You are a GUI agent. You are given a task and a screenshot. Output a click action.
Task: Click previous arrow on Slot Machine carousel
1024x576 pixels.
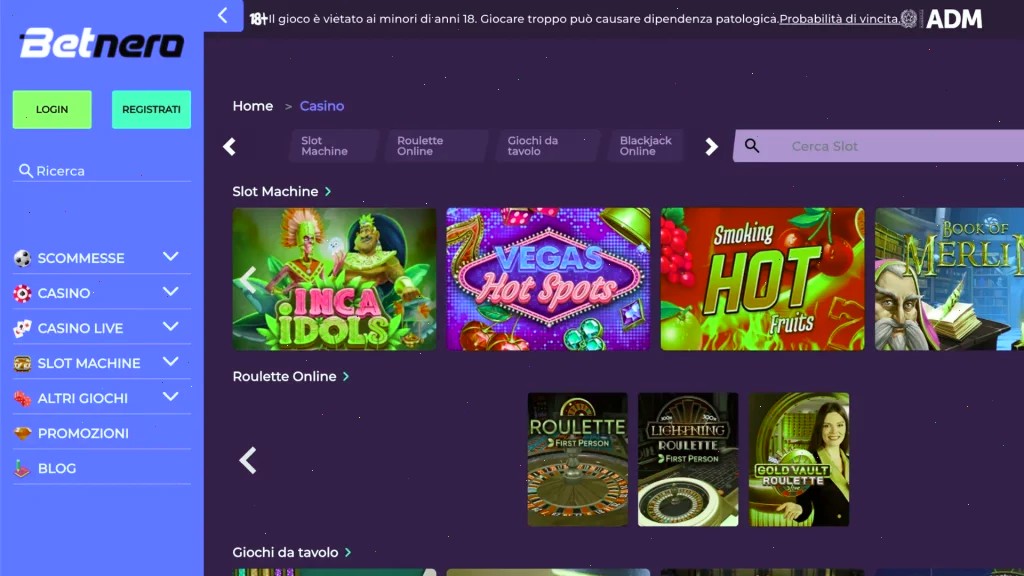click(x=248, y=280)
